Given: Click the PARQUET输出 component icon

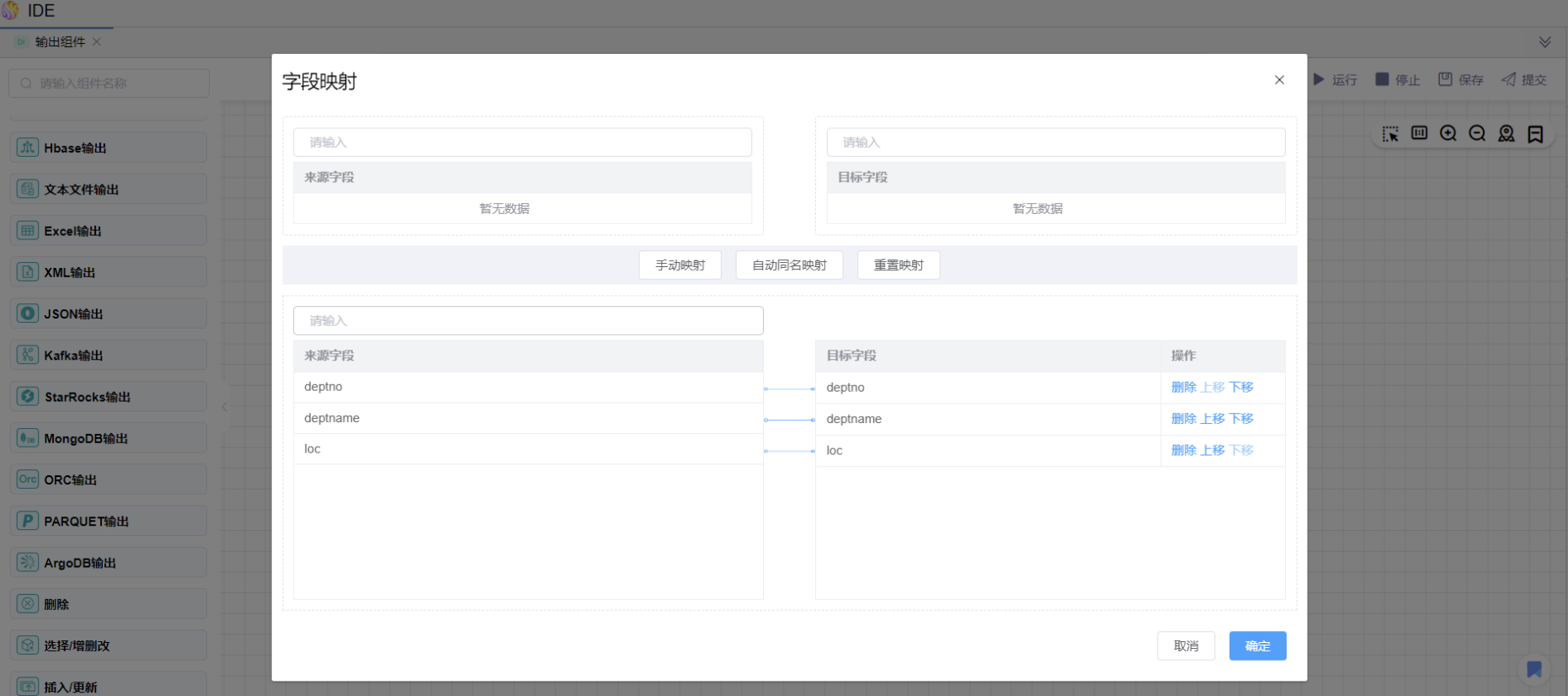Looking at the screenshot, I should [28, 522].
